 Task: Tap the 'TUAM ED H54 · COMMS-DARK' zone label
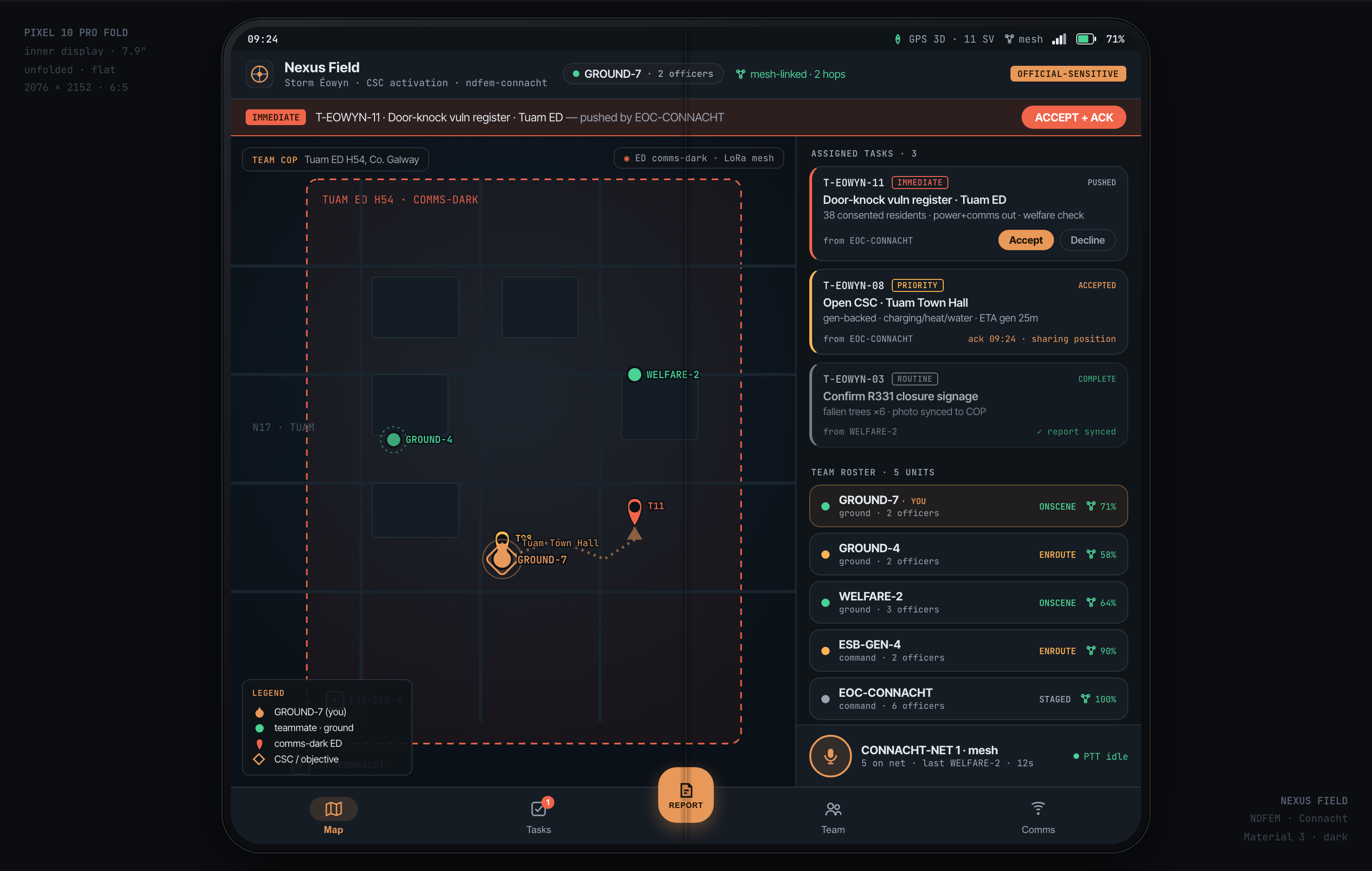pos(400,200)
